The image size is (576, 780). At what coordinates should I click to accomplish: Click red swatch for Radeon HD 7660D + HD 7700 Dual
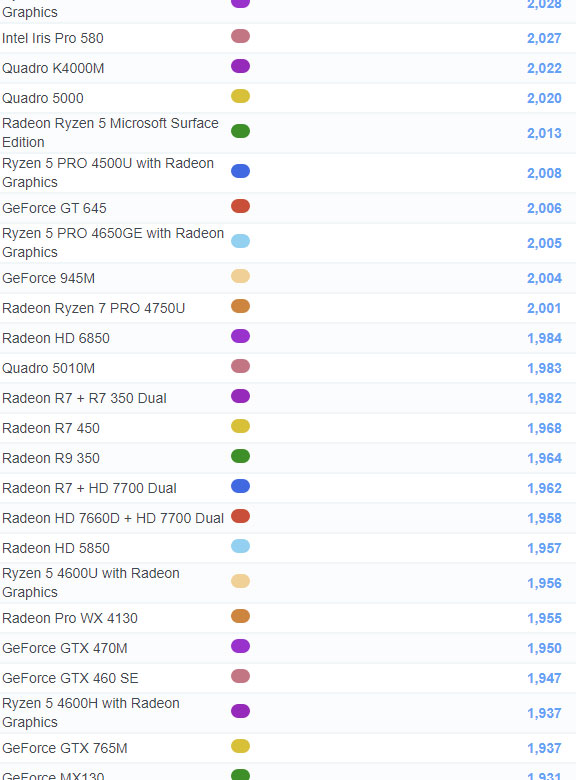point(240,516)
